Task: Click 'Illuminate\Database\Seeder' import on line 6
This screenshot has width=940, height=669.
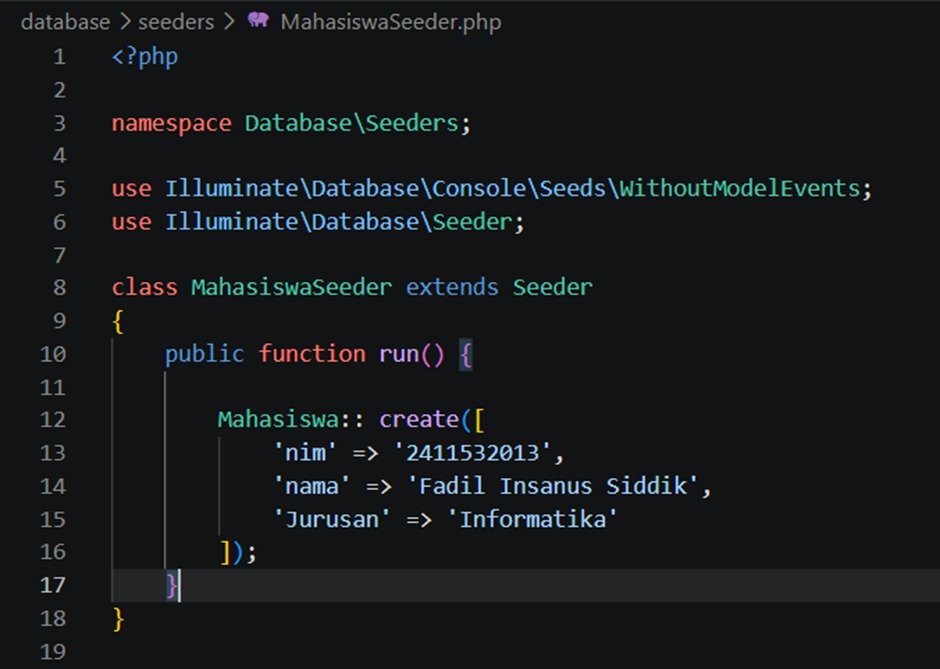Action: (x=339, y=222)
